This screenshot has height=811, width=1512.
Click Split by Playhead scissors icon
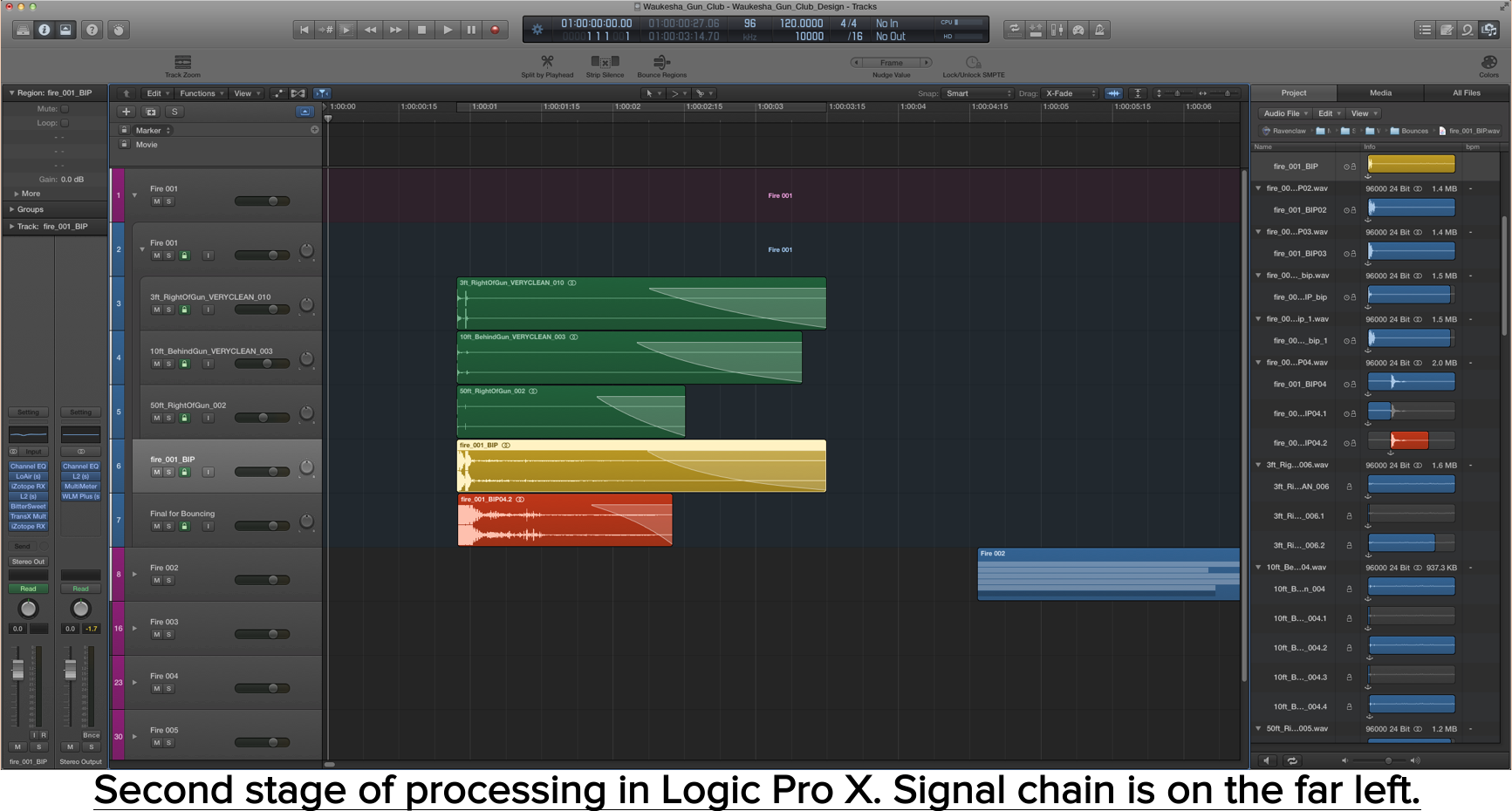(547, 61)
